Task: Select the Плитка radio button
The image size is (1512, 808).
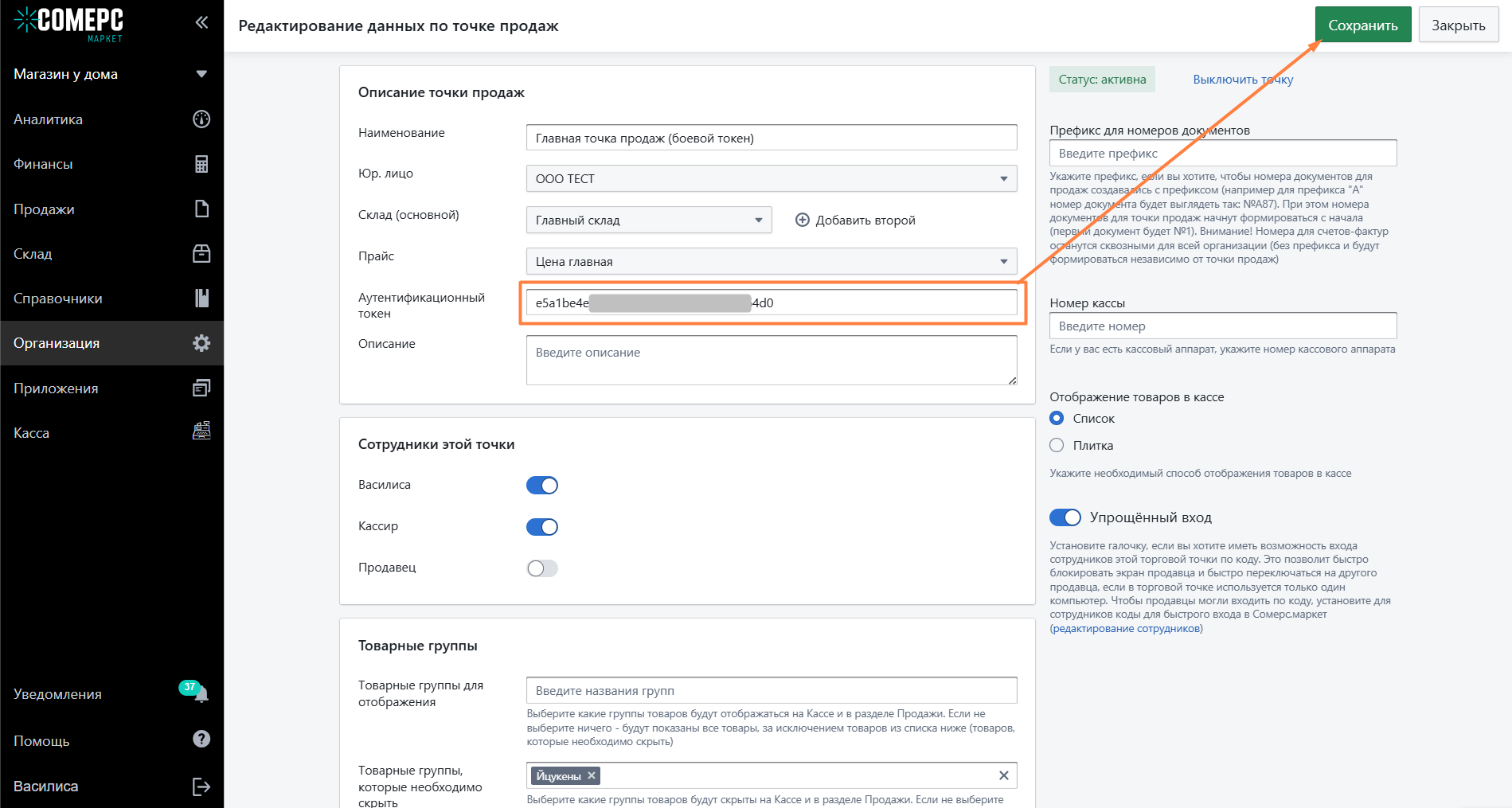Action: tap(1057, 445)
